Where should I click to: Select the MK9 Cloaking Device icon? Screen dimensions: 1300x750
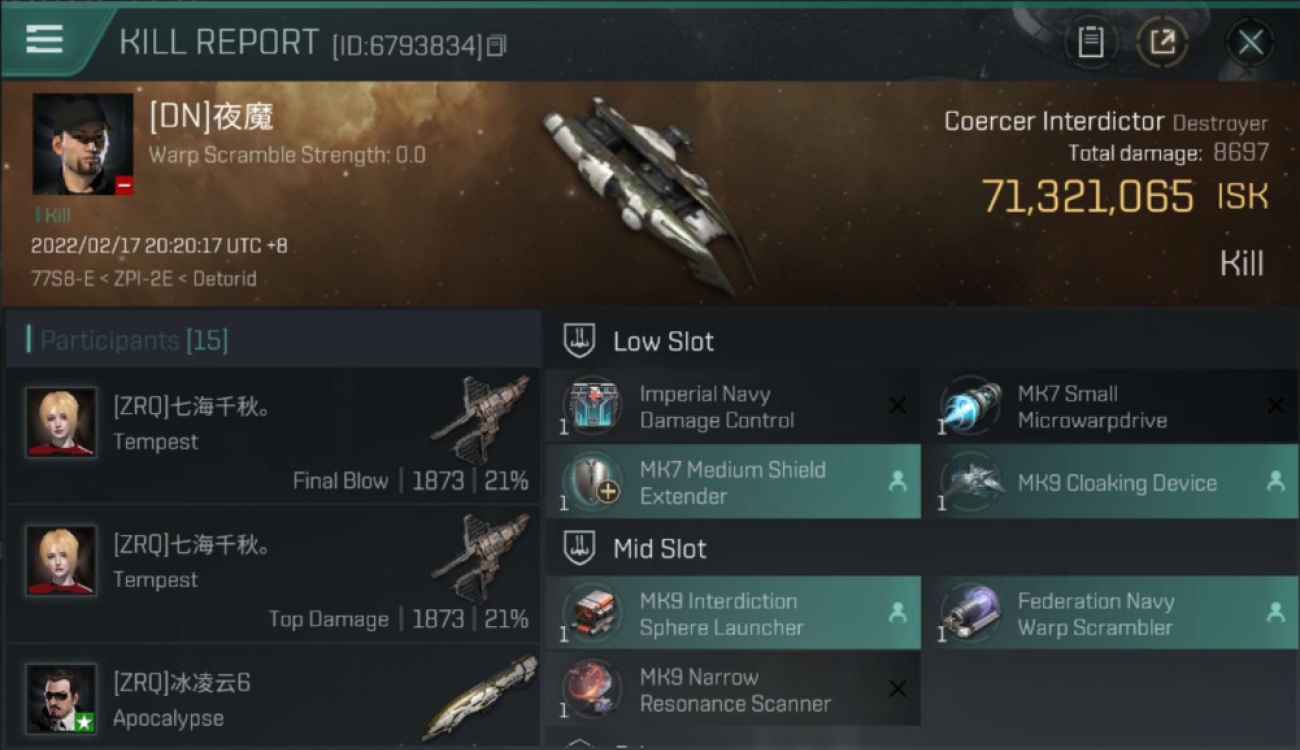tap(970, 482)
